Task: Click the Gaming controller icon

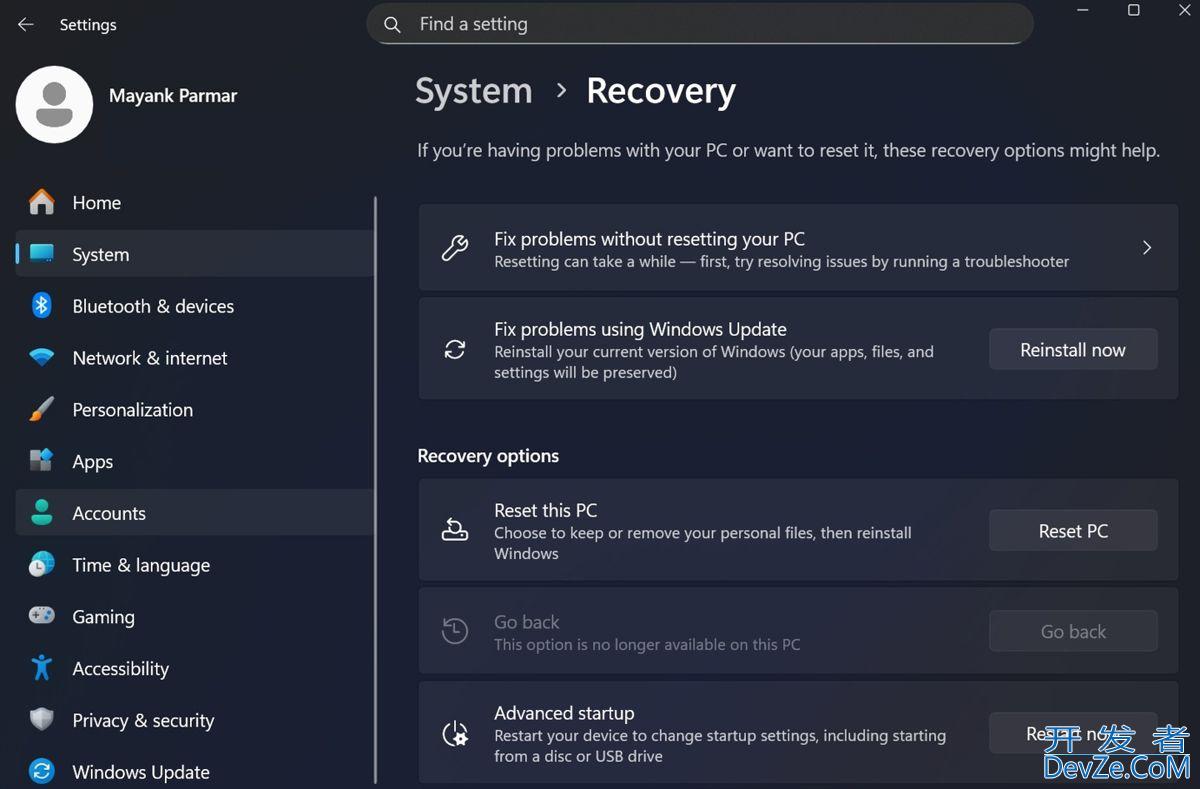Action: click(42, 617)
